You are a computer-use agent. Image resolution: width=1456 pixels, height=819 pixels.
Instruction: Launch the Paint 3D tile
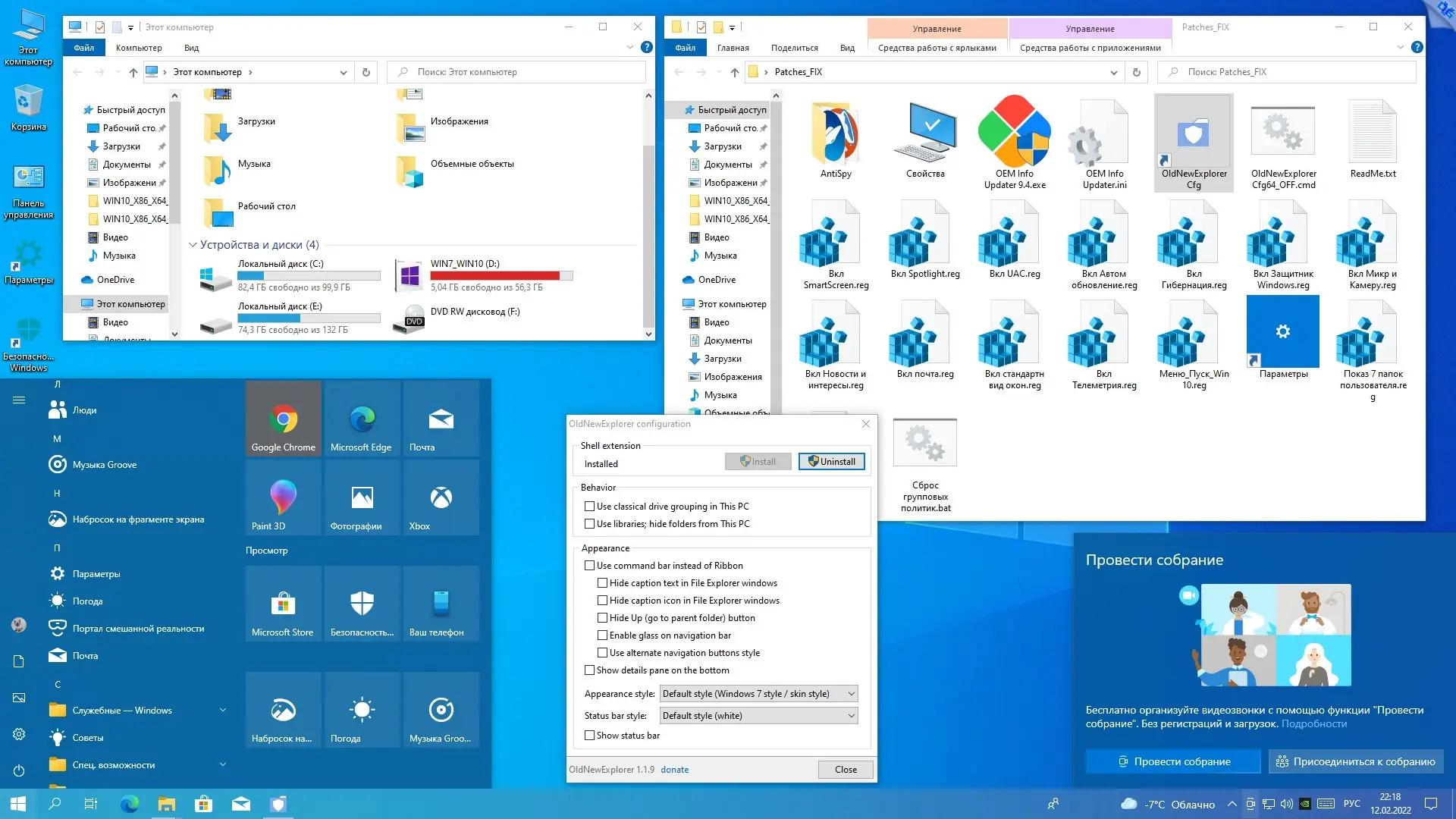point(284,498)
